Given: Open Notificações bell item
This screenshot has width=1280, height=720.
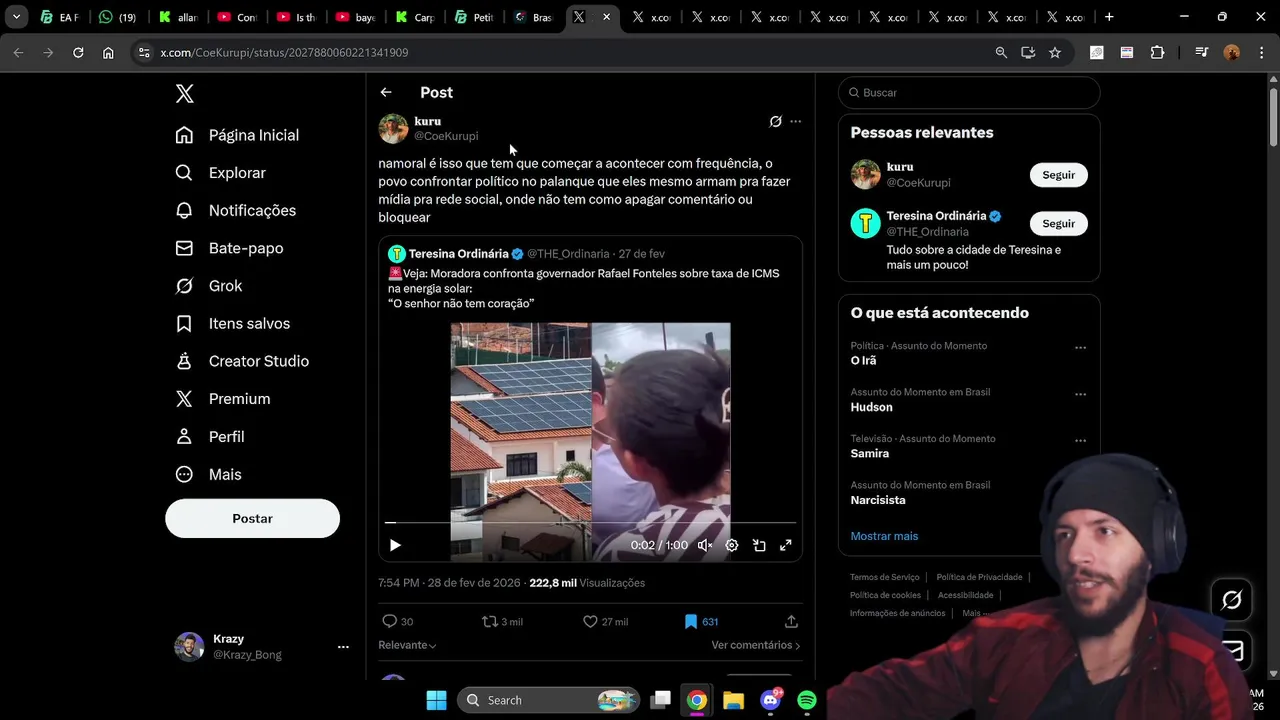Looking at the screenshot, I should [x=237, y=210].
